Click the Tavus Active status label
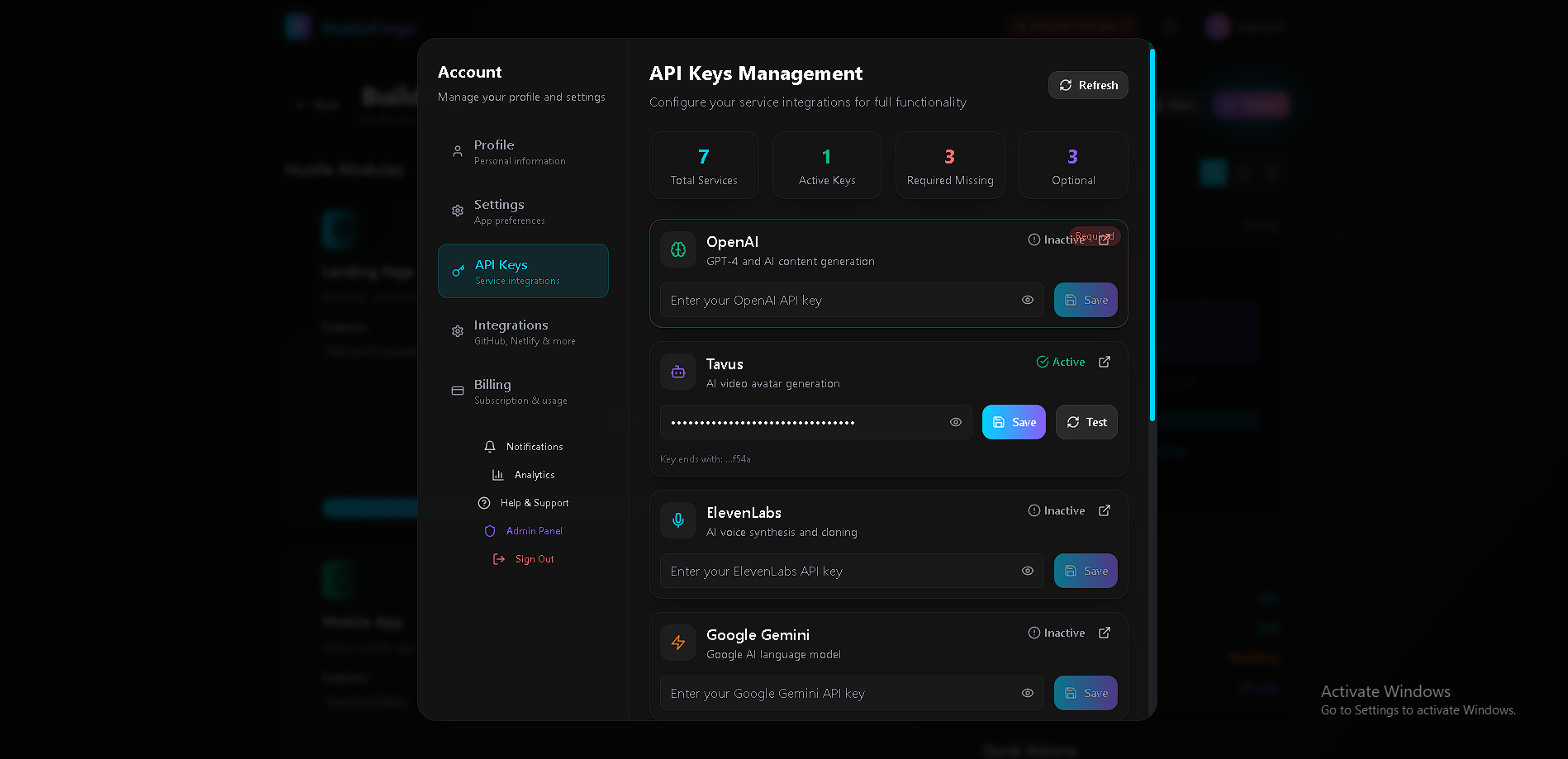The image size is (1568, 759). coord(1061,362)
